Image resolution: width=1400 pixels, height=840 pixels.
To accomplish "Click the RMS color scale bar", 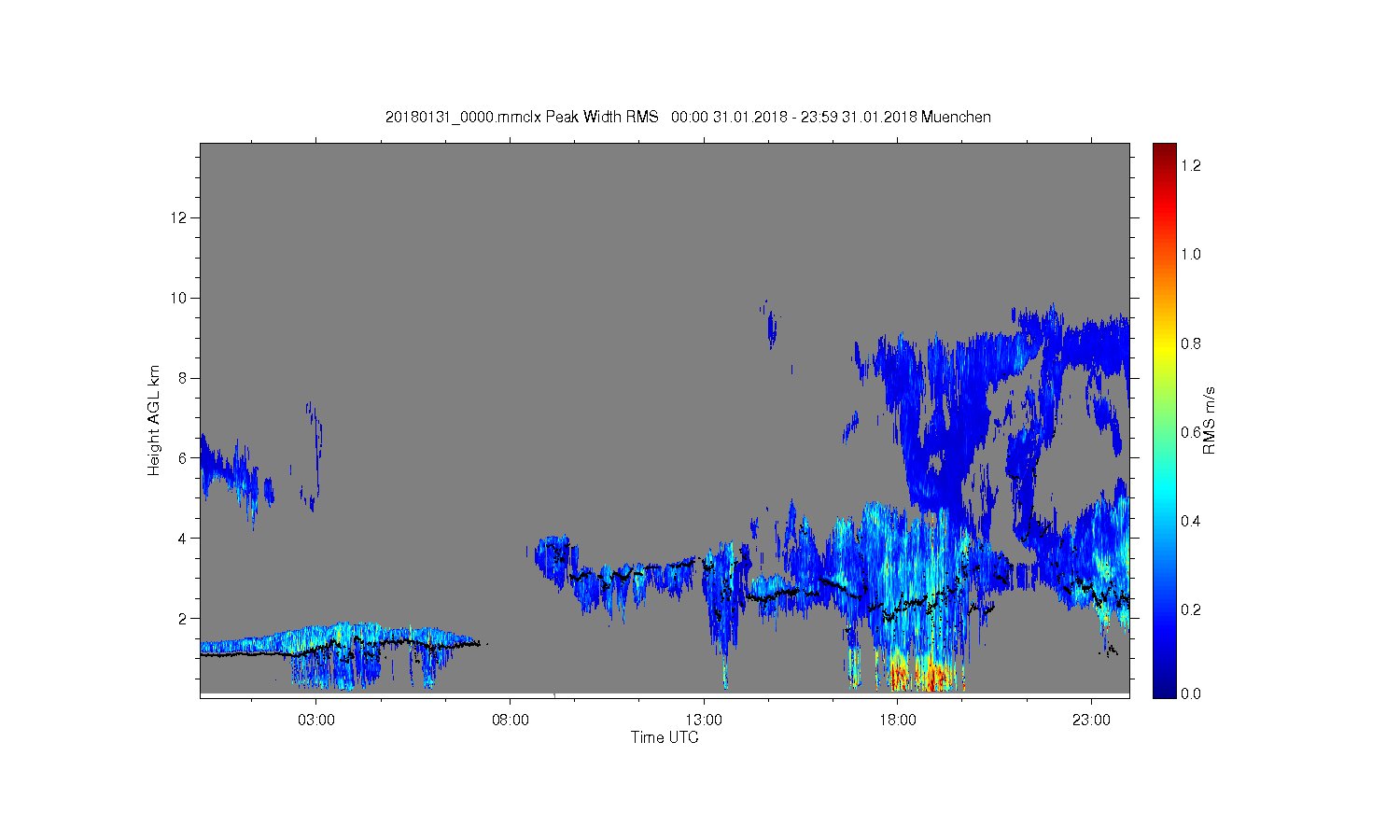I will coord(1164,420).
